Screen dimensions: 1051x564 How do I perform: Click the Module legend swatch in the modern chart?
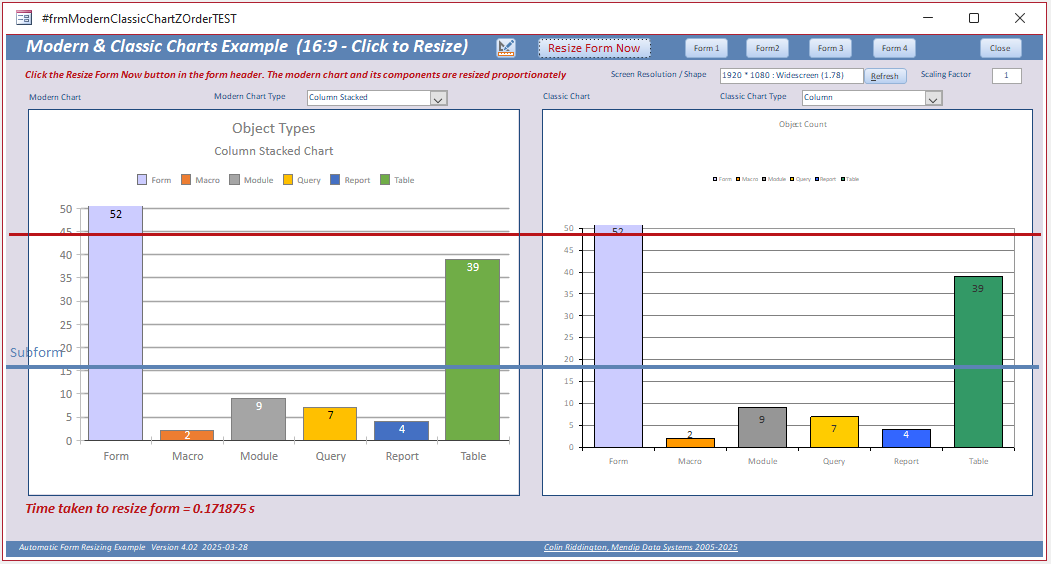[x=235, y=180]
